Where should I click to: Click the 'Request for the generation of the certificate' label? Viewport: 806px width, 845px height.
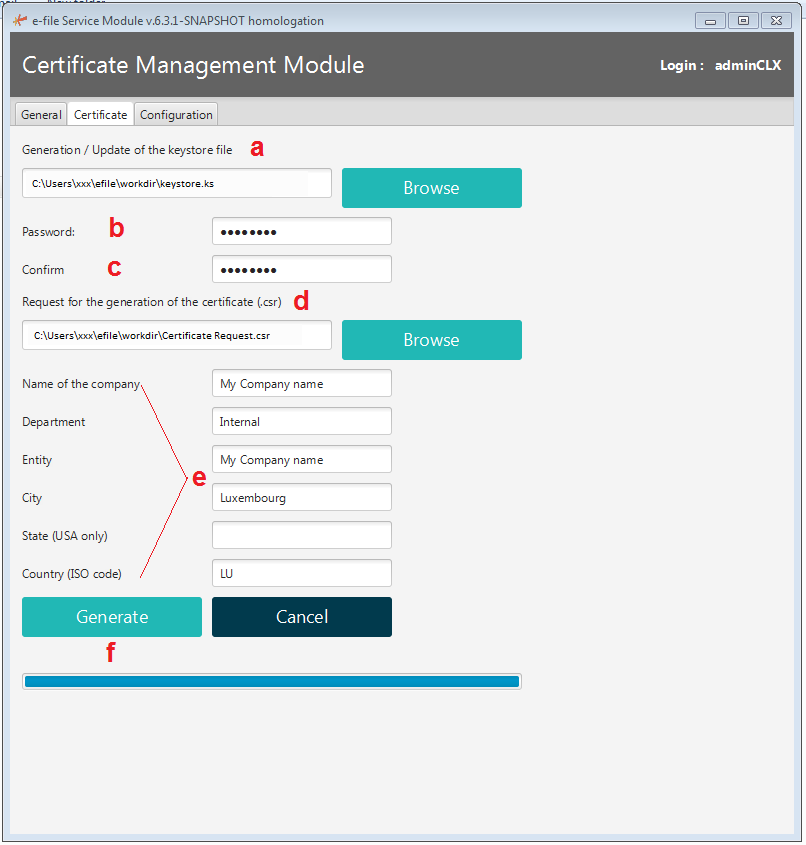152,302
